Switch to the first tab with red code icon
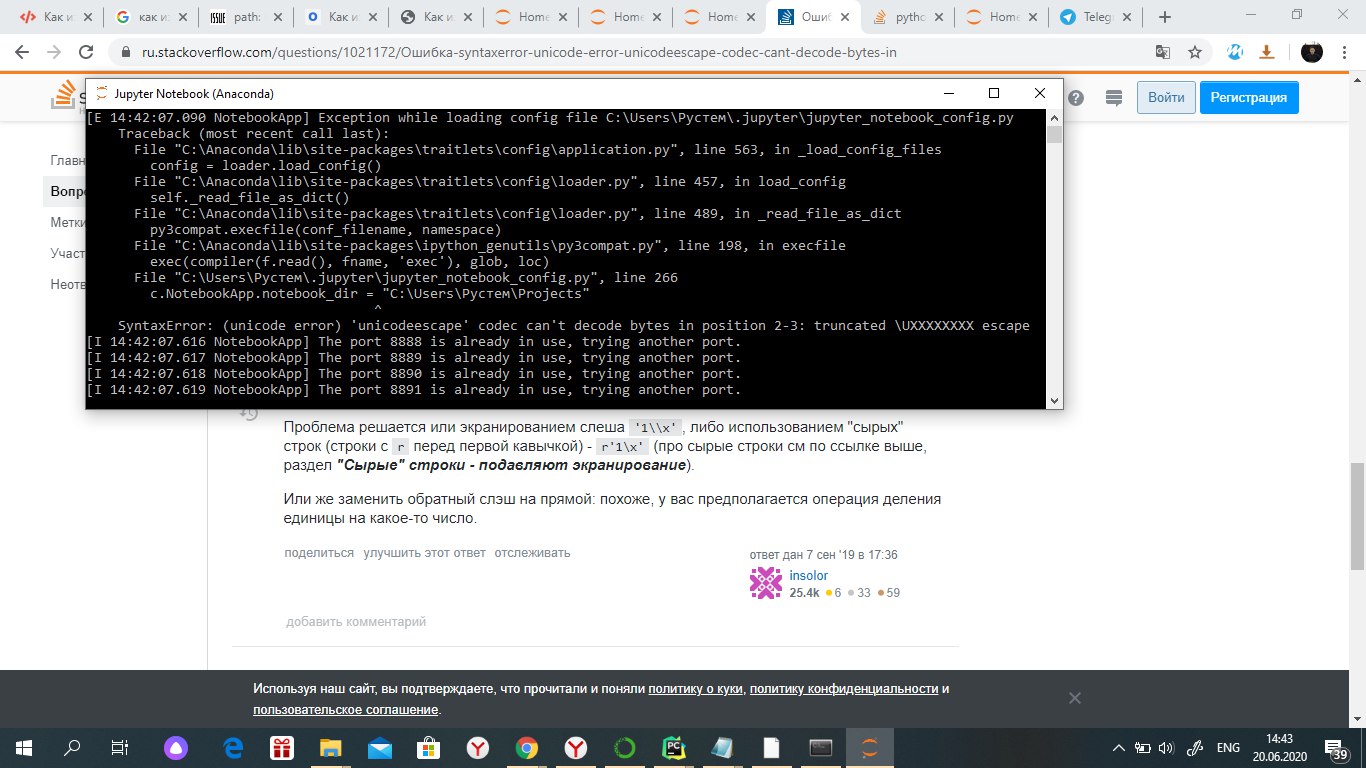 (x=57, y=17)
